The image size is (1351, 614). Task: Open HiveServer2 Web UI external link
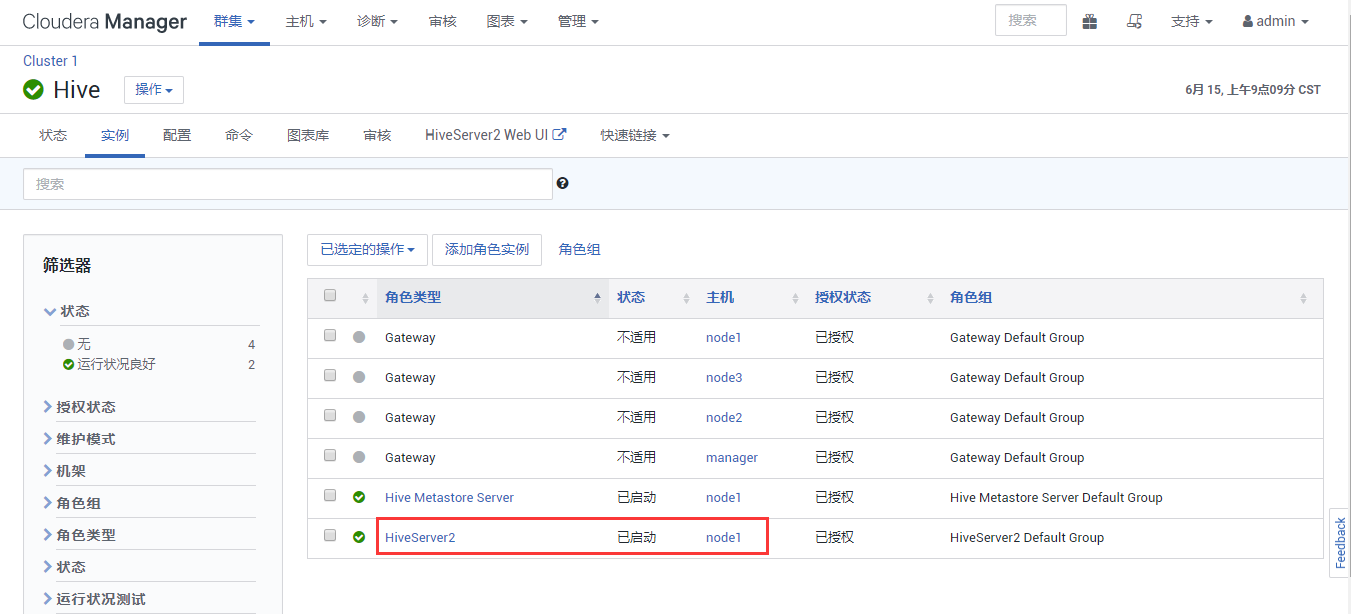click(495, 135)
